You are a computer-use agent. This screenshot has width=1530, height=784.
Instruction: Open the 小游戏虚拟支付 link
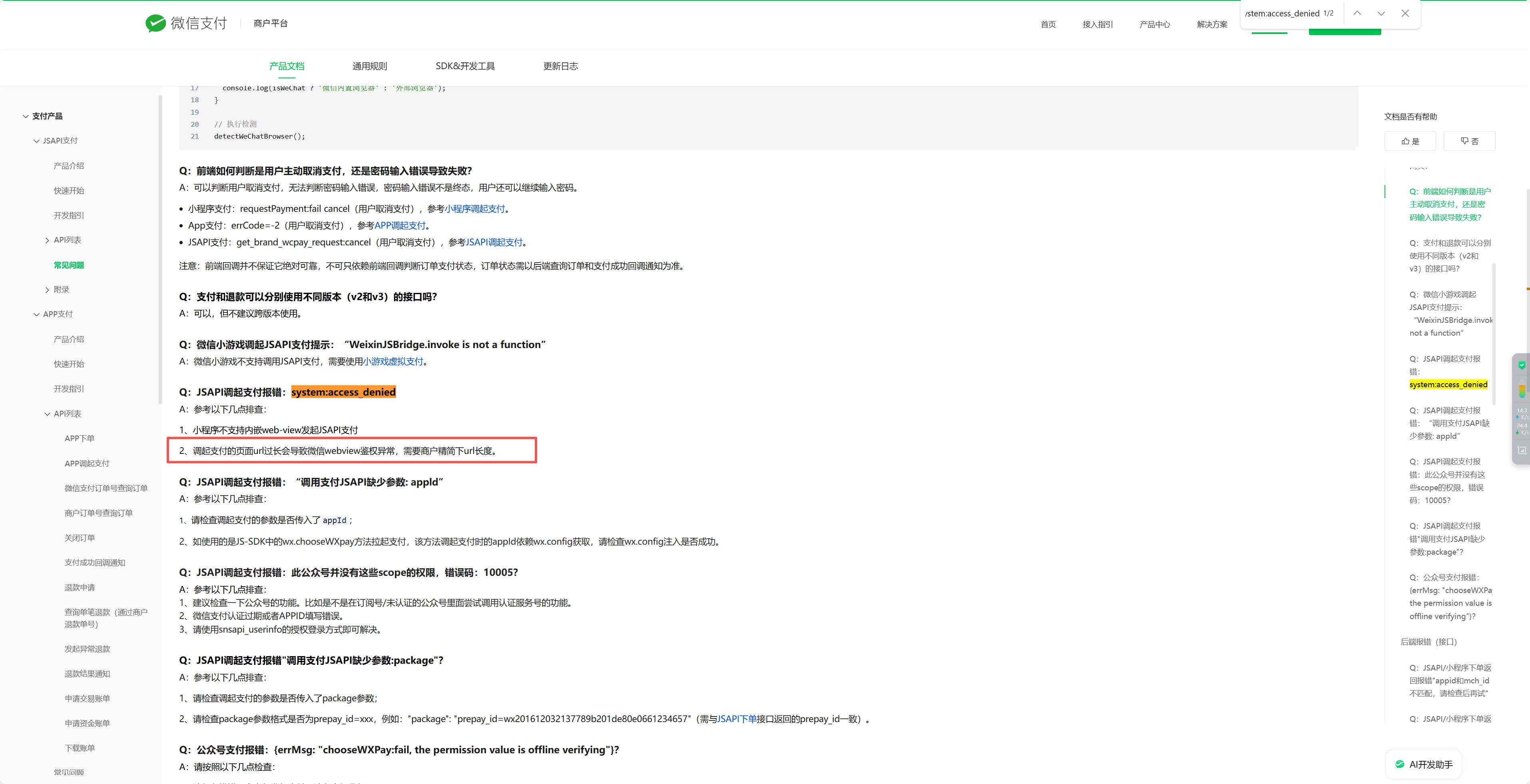(393, 361)
